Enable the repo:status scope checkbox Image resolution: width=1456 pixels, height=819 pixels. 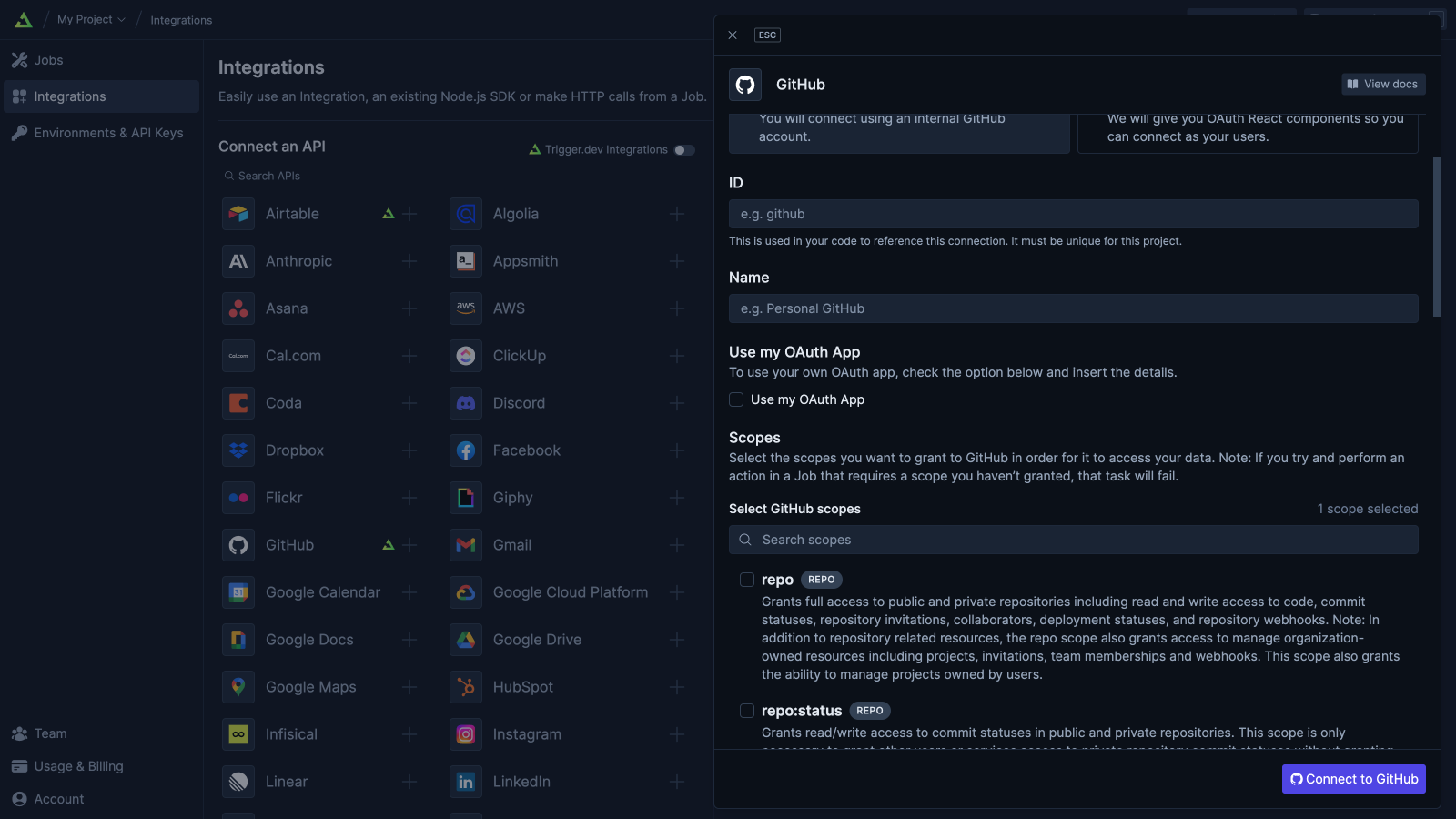tap(747, 711)
